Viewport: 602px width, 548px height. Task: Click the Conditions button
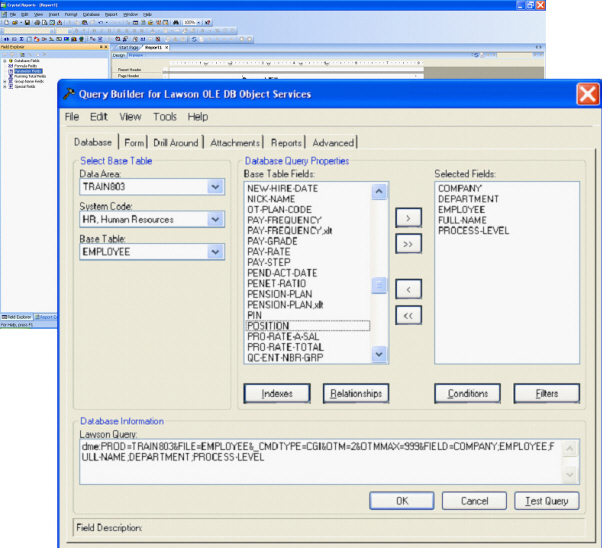(468, 393)
